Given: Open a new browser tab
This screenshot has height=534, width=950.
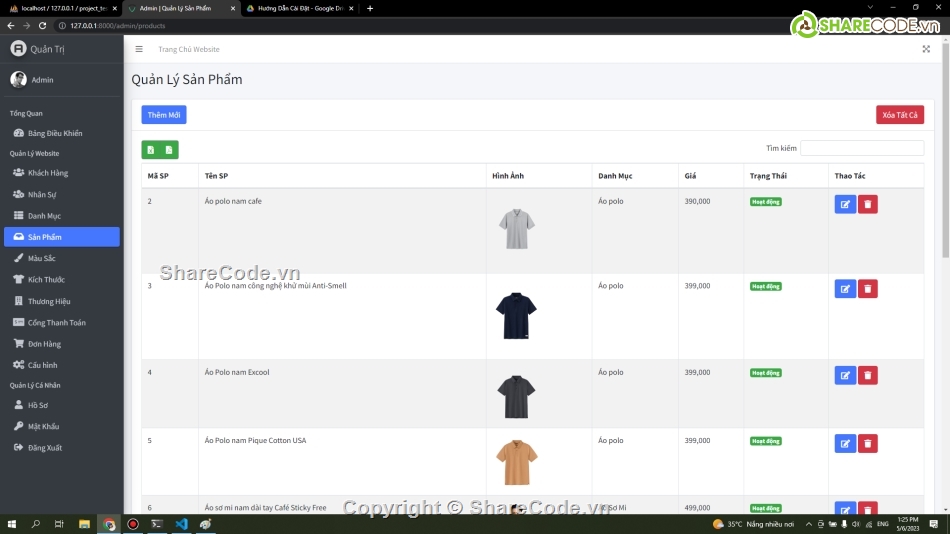Looking at the screenshot, I should [x=370, y=8].
